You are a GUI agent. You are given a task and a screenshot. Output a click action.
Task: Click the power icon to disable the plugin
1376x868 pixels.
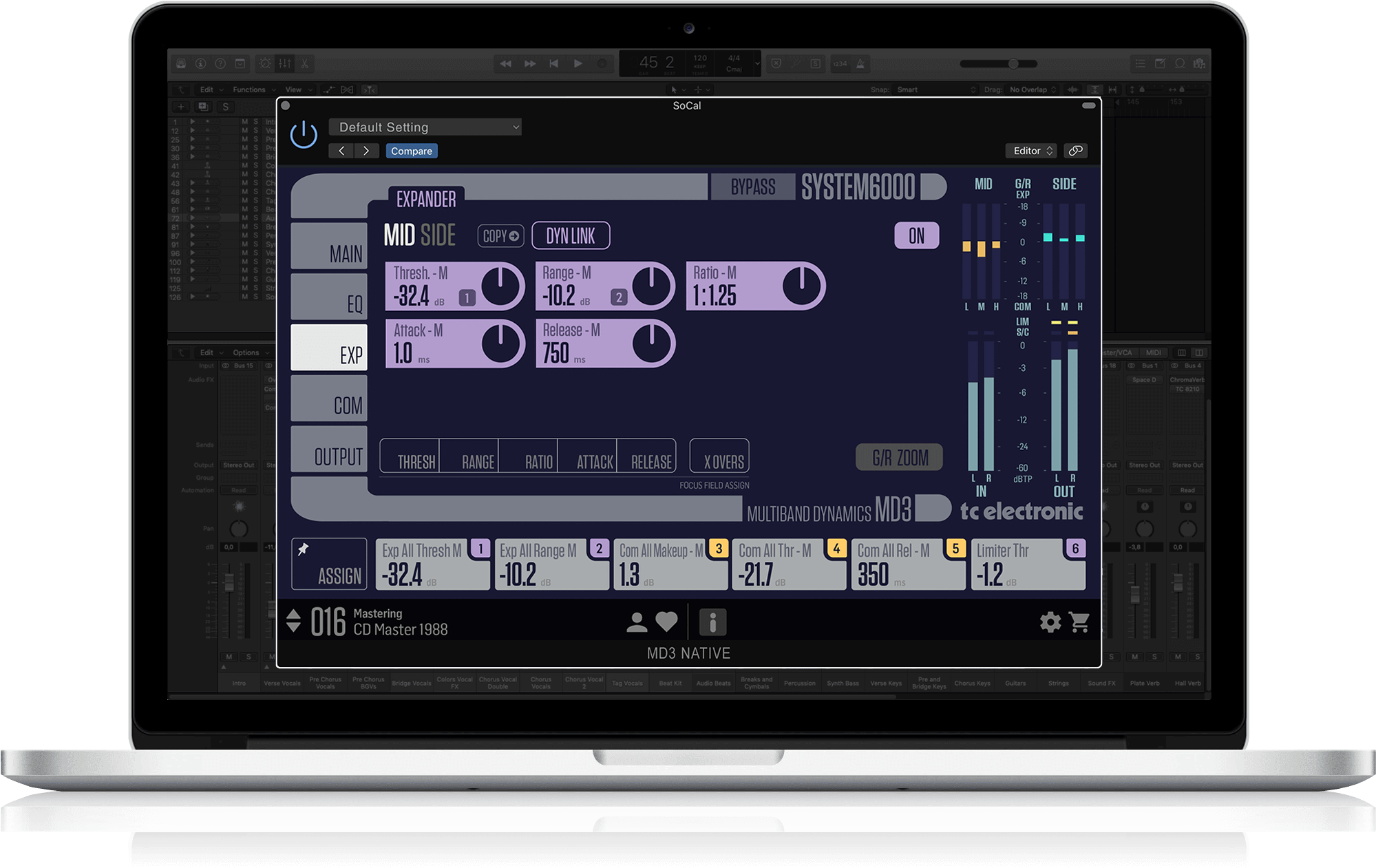[303, 136]
